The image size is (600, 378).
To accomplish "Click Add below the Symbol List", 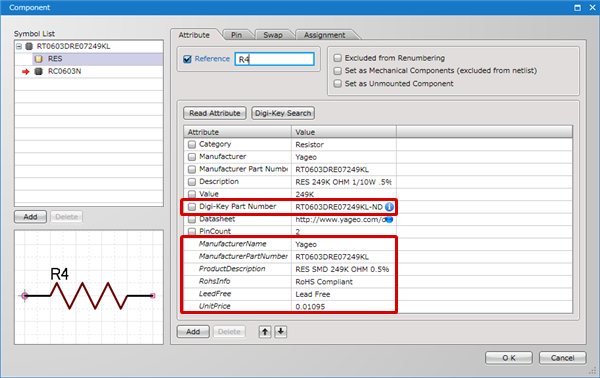I will pyautogui.click(x=30, y=217).
